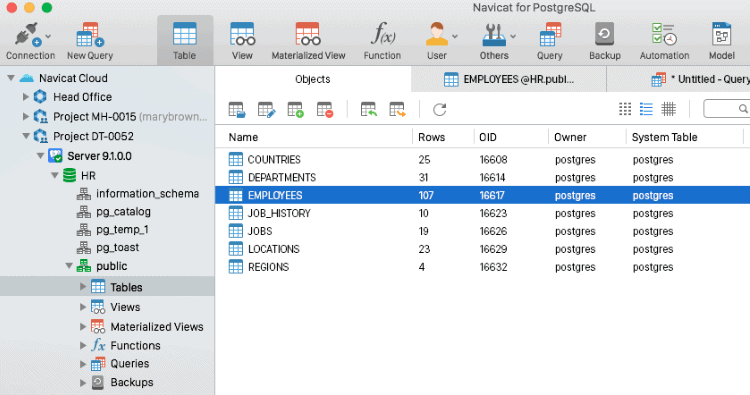This screenshot has height=395, width=750.
Task: Click the Open Table icon
Action: (237, 110)
